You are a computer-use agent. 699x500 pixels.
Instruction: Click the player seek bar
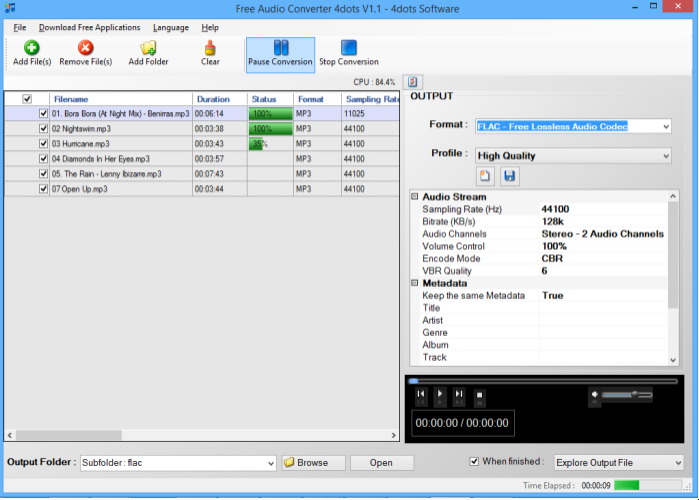click(x=543, y=381)
